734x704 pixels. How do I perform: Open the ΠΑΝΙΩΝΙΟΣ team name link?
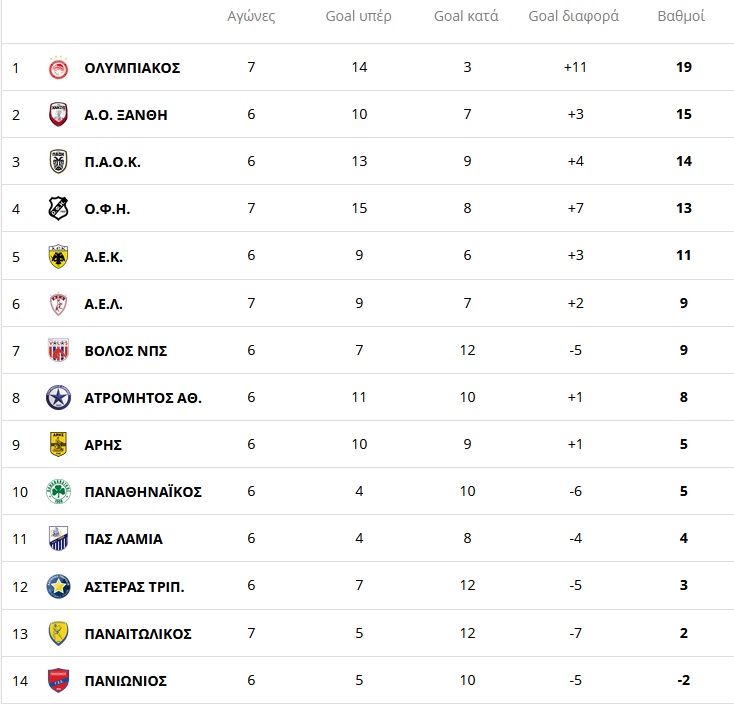[x=126, y=681]
